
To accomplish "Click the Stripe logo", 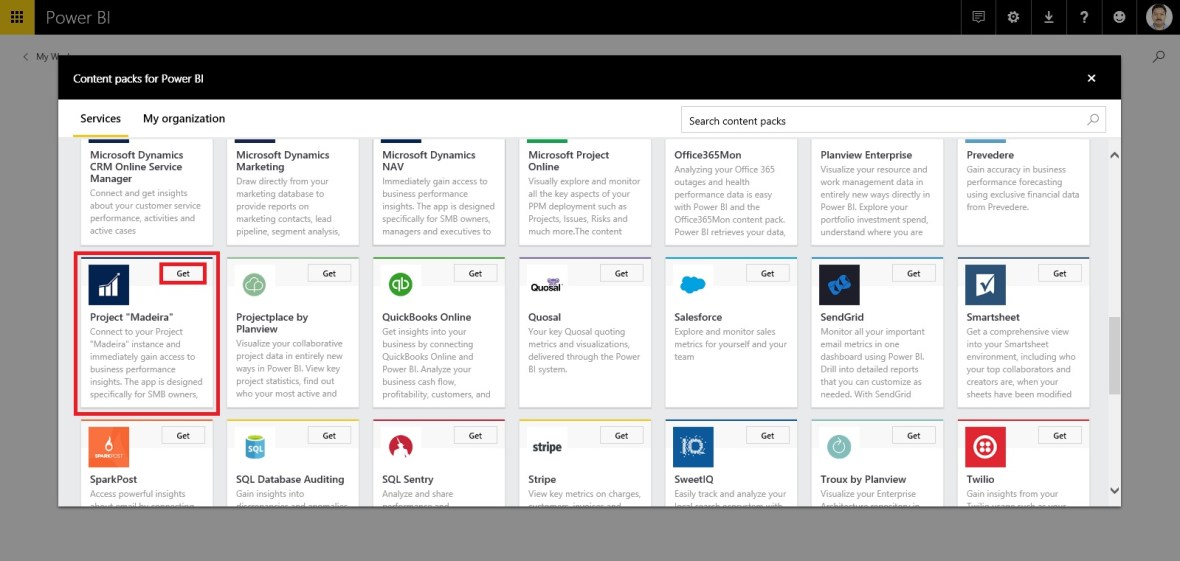I will click(547, 447).
